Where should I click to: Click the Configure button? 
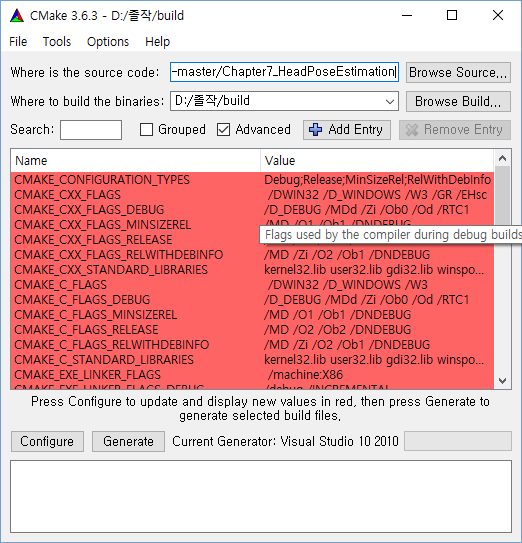[47, 441]
